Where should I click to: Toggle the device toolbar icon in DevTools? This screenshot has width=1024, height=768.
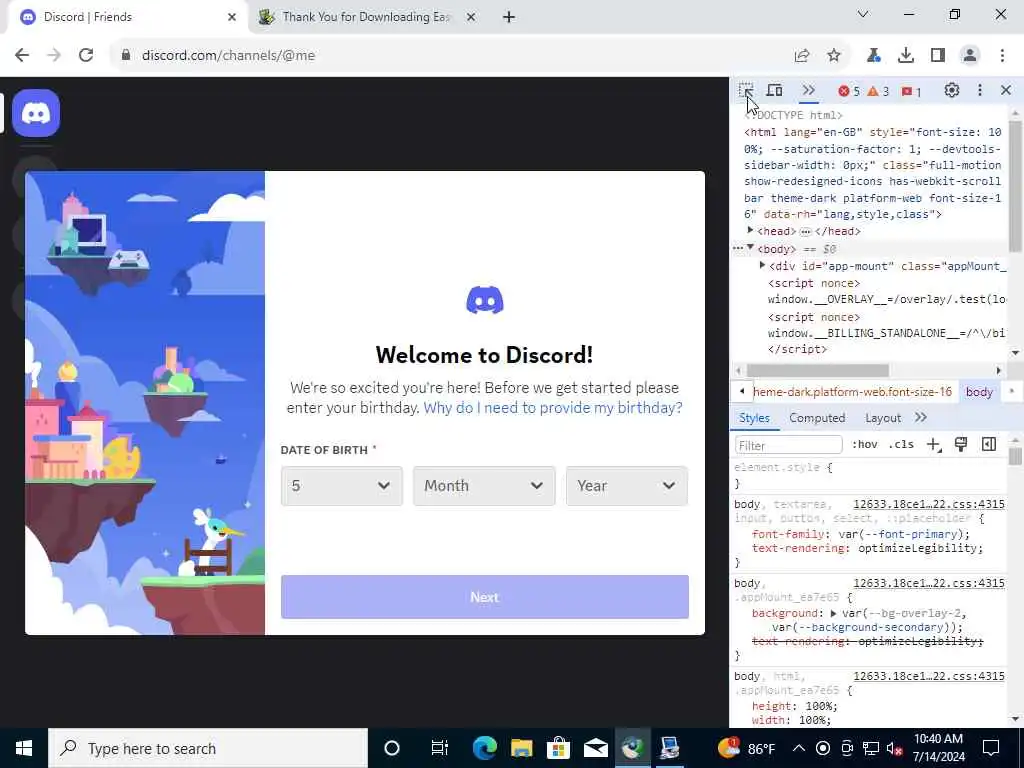pyautogui.click(x=775, y=90)
